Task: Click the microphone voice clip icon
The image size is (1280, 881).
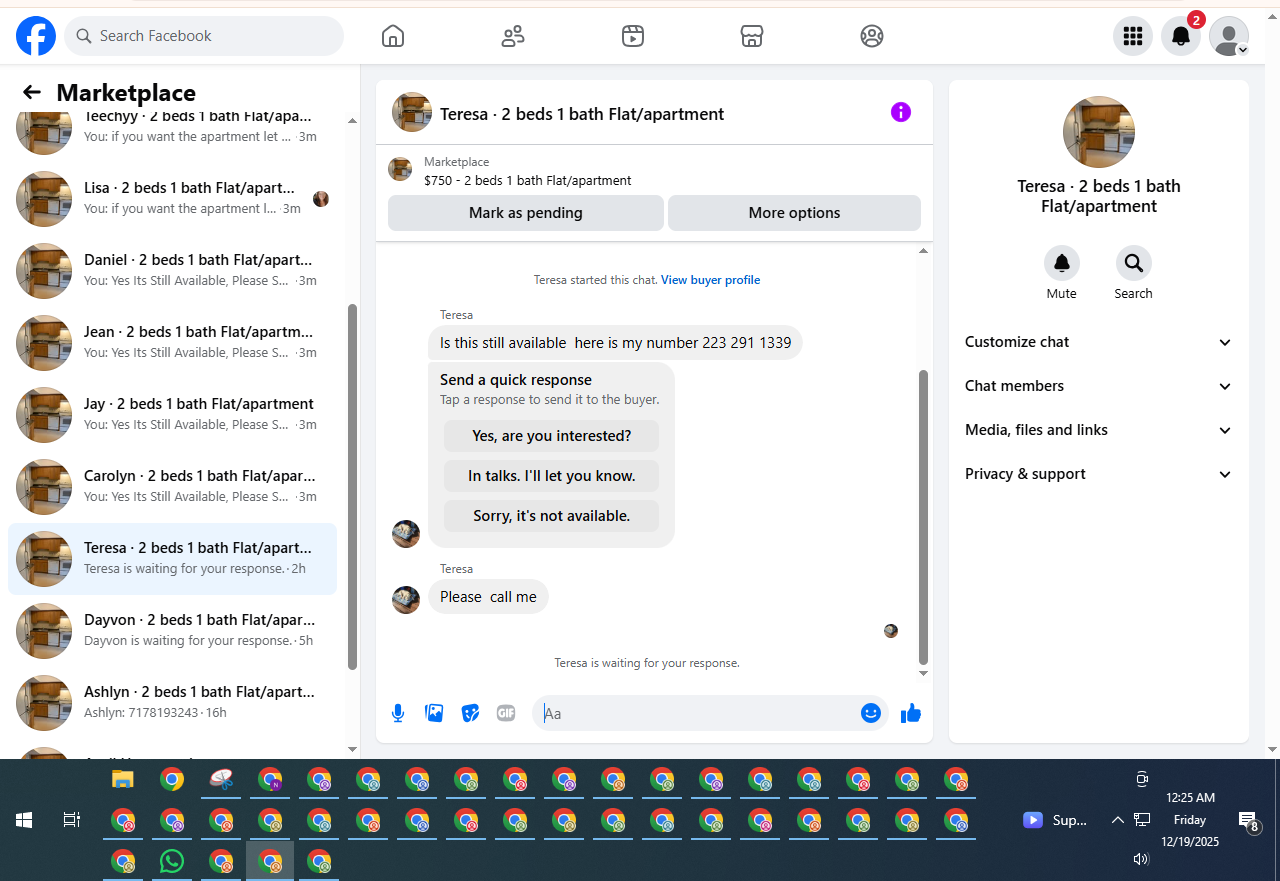Action: point(398,713)
